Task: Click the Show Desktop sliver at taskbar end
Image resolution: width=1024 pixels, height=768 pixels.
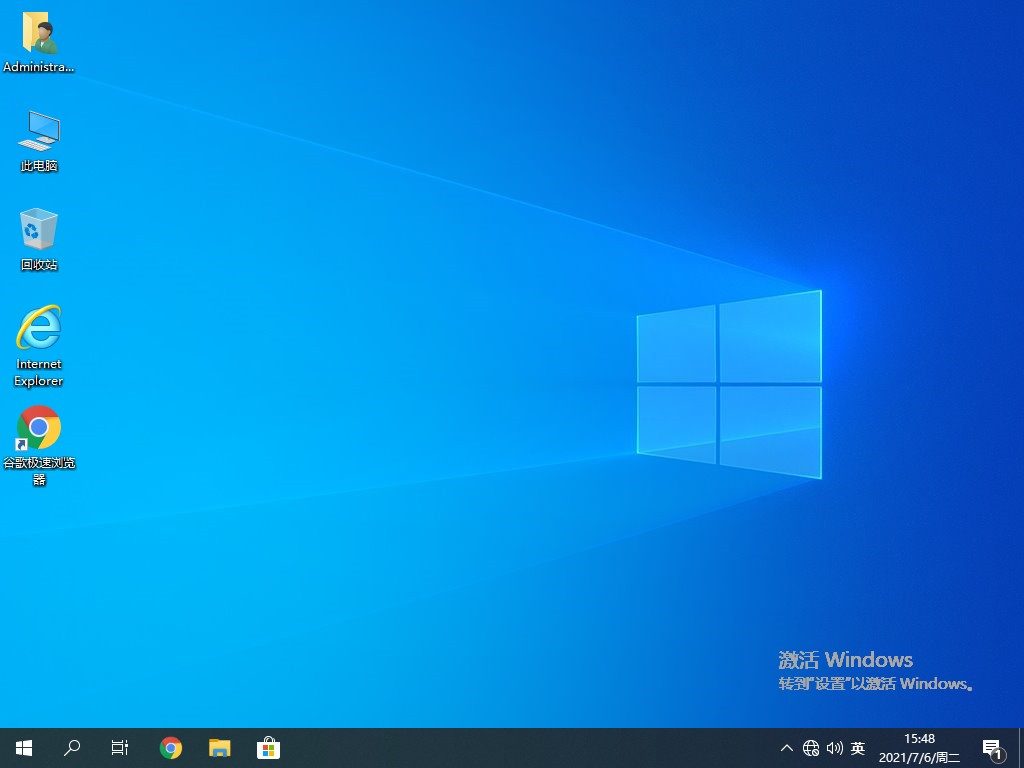Action: click(1021, 748)
